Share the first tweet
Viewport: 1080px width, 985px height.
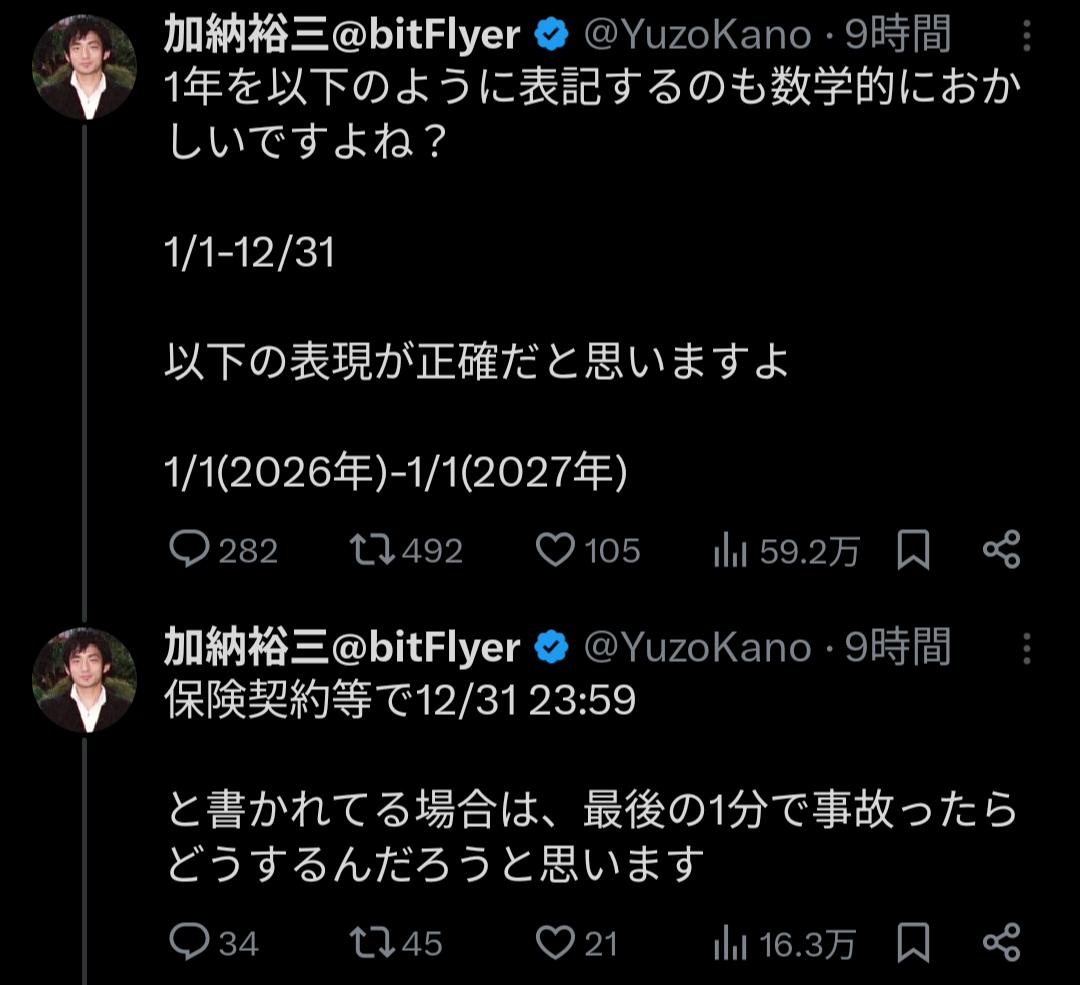click(1001, 551)
